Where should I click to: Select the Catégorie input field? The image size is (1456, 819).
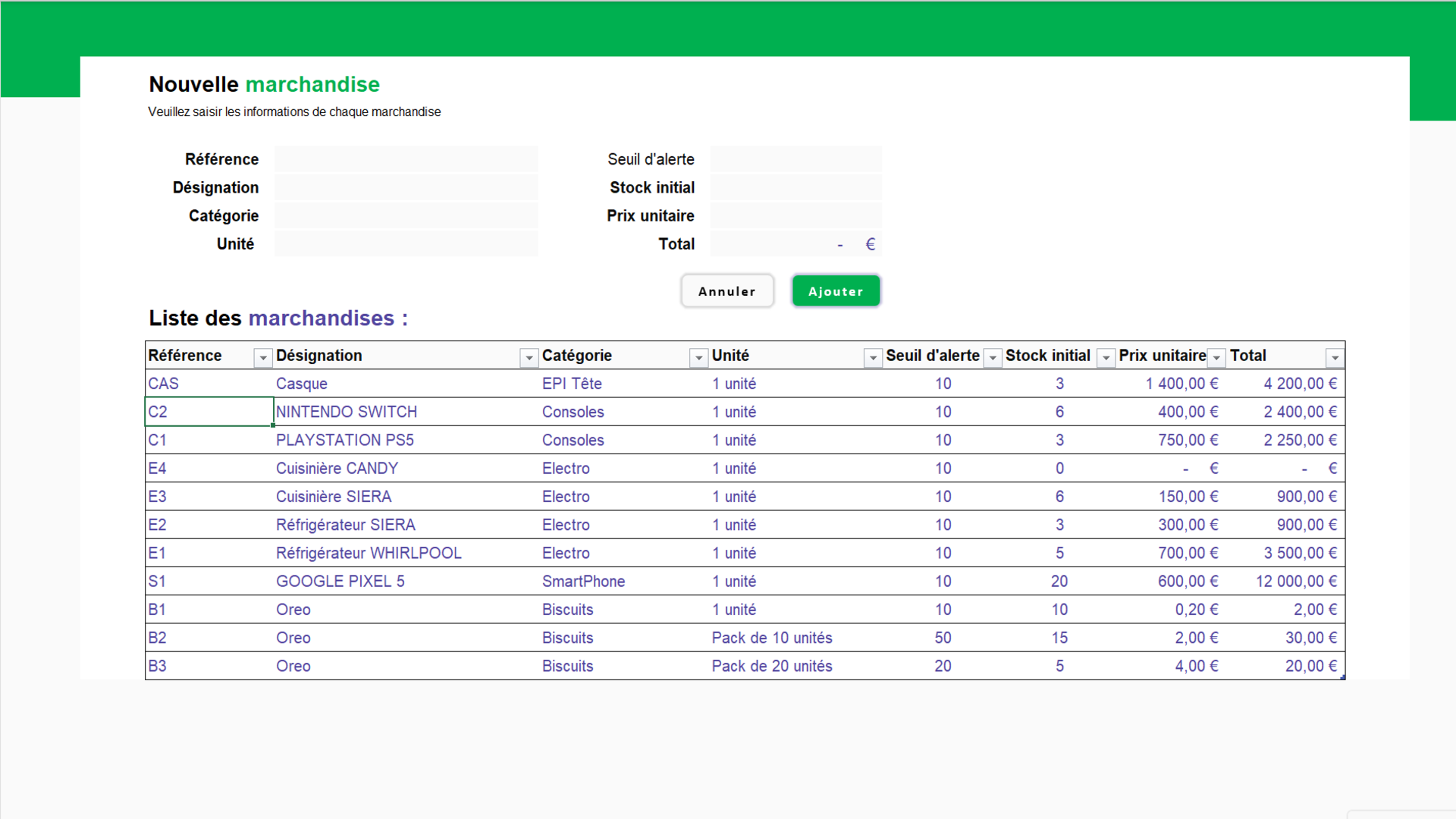point(406,215)
